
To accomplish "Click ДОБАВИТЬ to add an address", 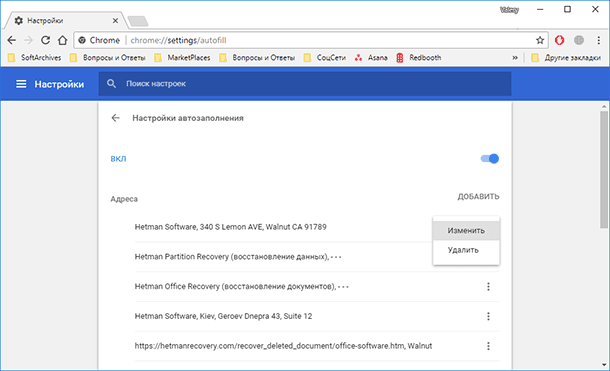I will 478,196.
